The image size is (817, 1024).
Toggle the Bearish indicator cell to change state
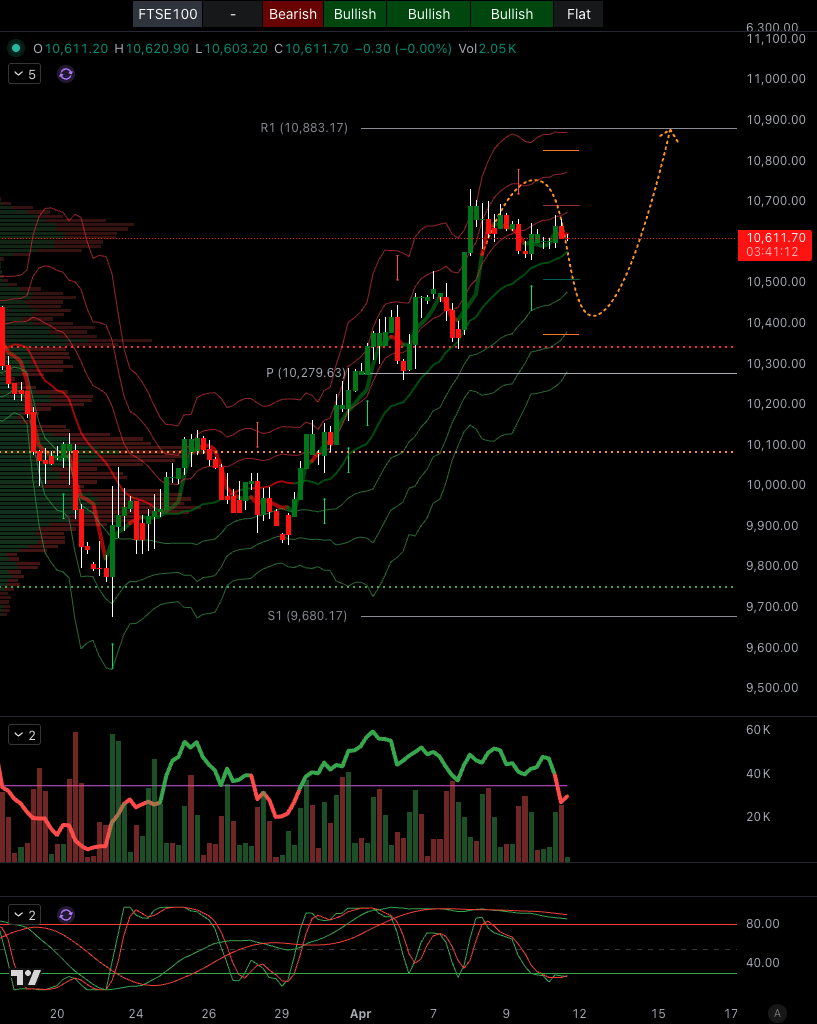pos(292,14)
